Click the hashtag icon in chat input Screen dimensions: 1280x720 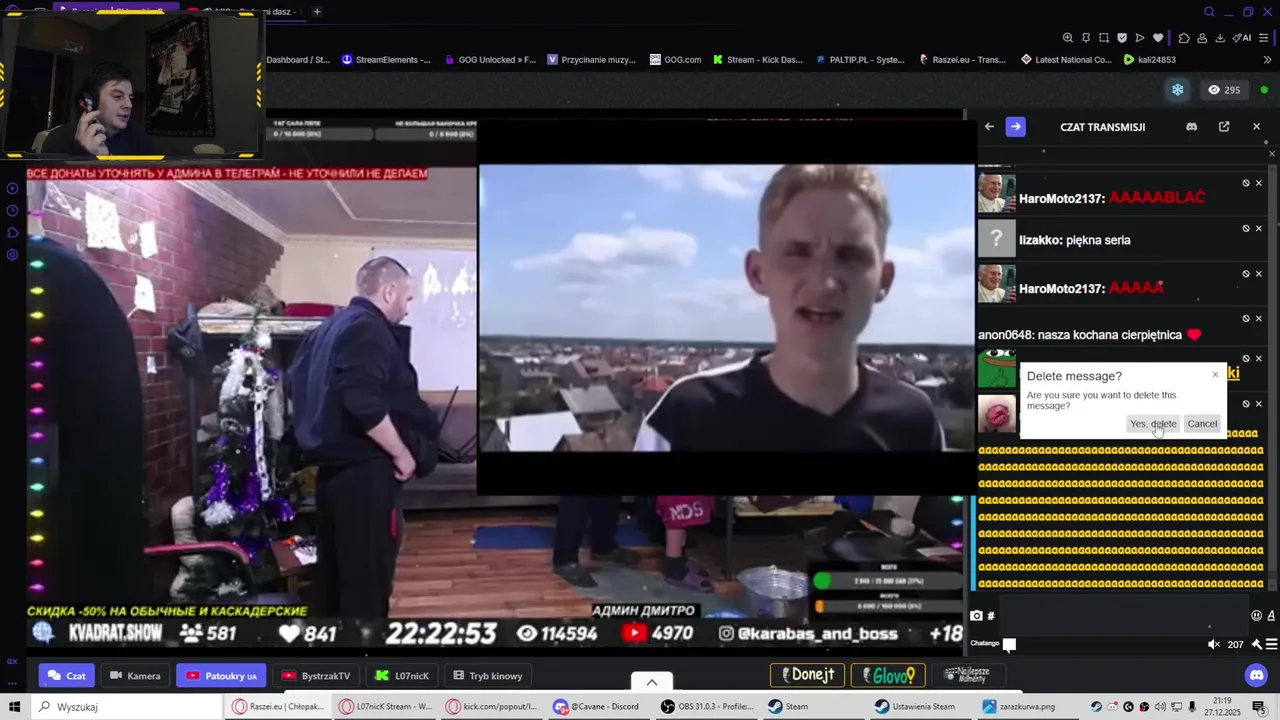click(991, 616)
